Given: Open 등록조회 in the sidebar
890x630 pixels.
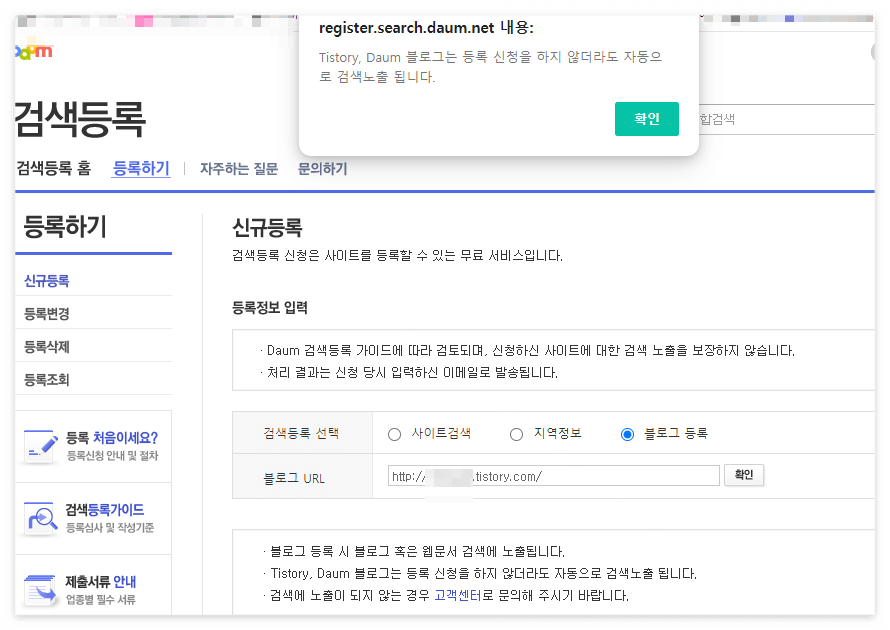Looking at the screenshot, I should (47, 378).
